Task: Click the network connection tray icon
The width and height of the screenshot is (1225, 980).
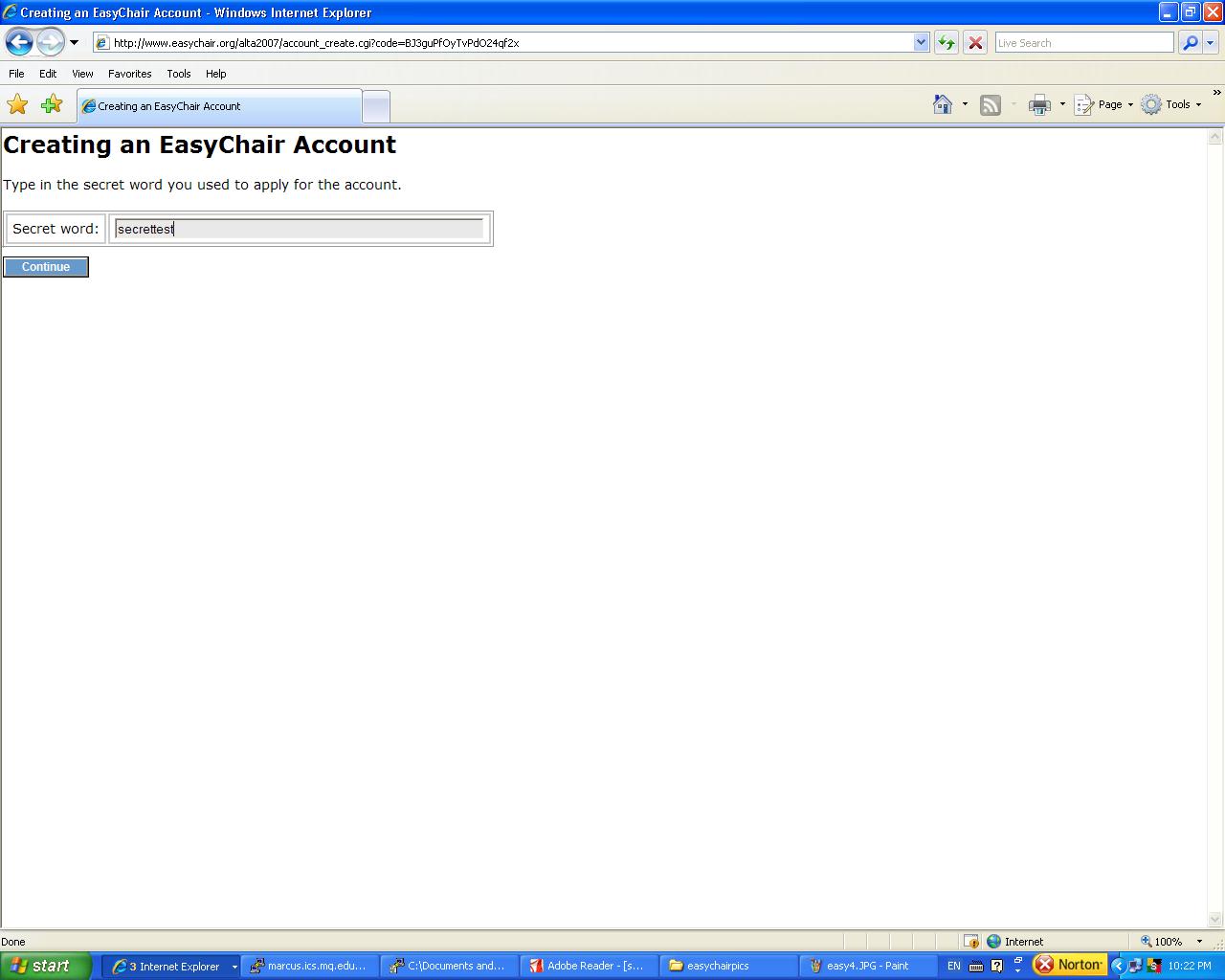Action: coord(1135,966)
